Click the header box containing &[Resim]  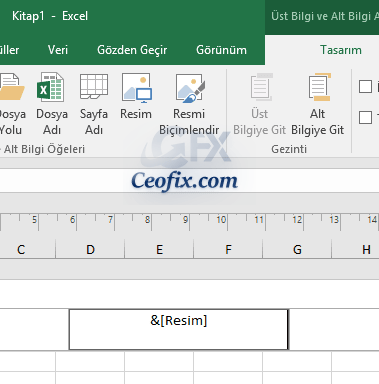(179, 329)
